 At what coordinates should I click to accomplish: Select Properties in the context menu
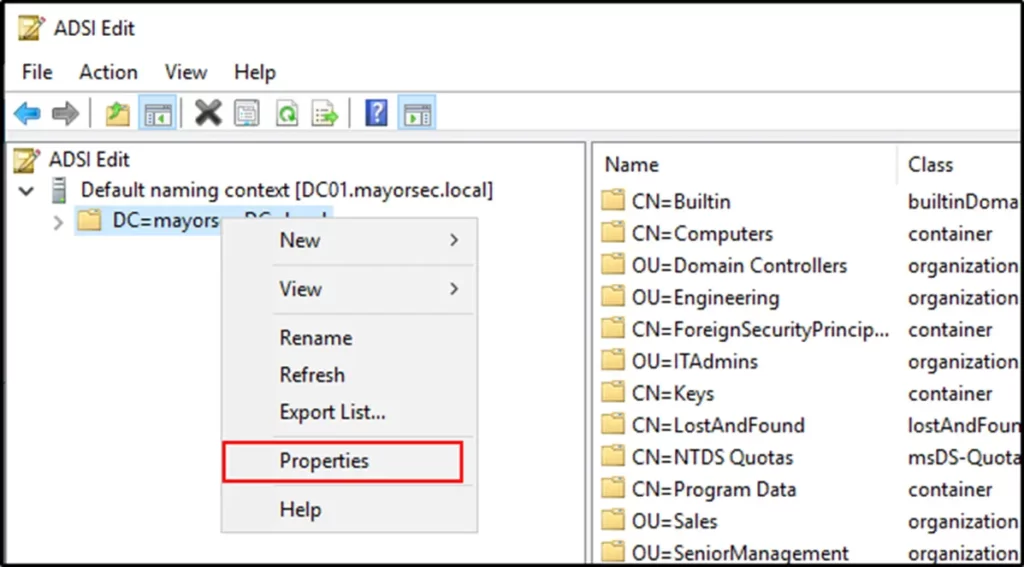[324, 461]
